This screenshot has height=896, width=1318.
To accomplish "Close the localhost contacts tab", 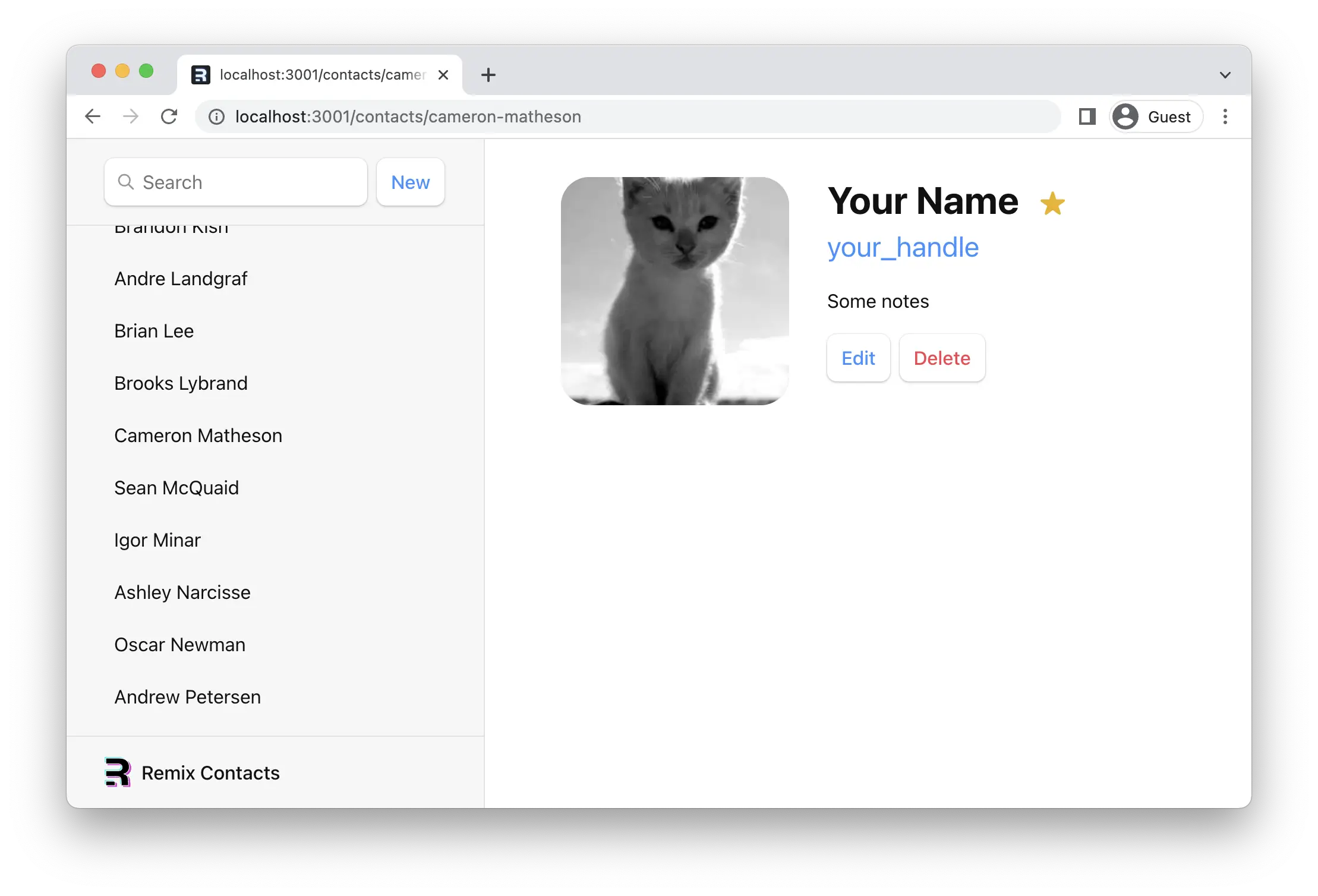I will [x=443, y=75].
